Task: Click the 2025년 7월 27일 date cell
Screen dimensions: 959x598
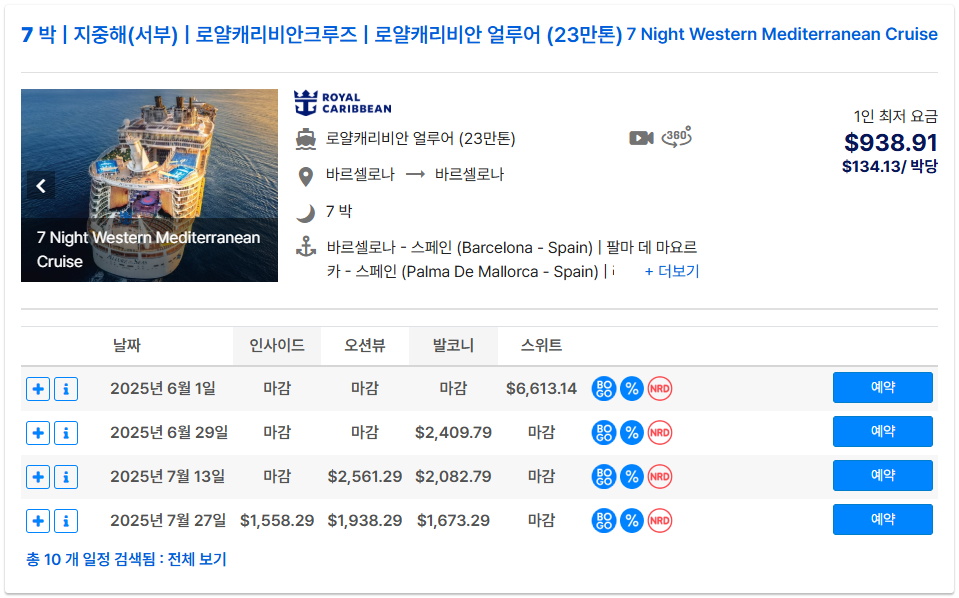Action: [x=168, y=521]
